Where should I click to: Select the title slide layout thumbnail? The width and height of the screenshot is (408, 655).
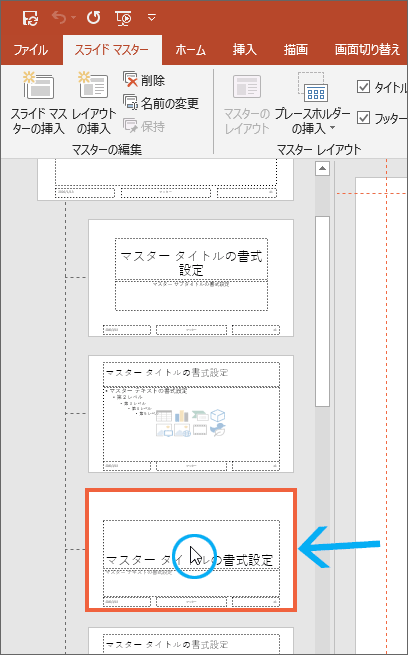click(191, 278)
